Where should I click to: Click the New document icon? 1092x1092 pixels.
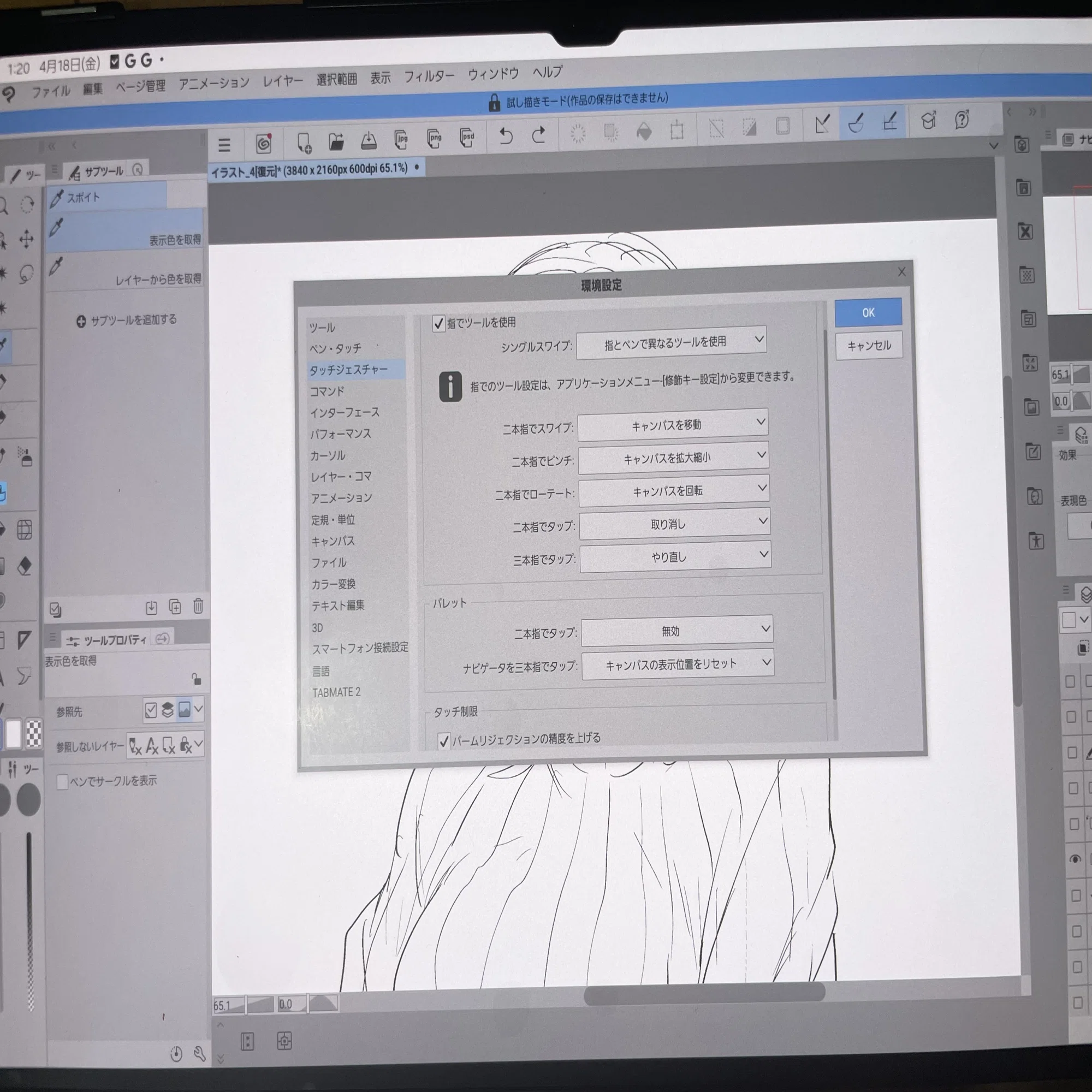tap(304, 143)
